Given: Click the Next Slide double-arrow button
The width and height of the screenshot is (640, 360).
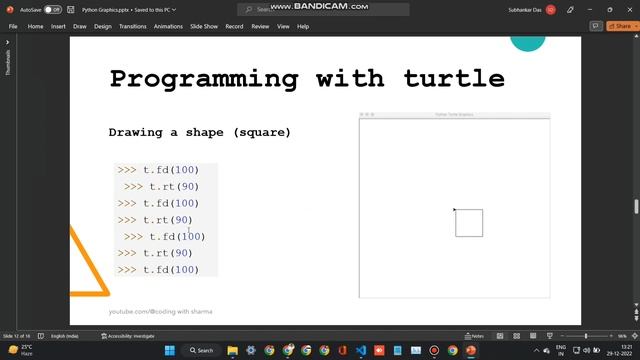Looking at the screenshot, I should (636, 319).
